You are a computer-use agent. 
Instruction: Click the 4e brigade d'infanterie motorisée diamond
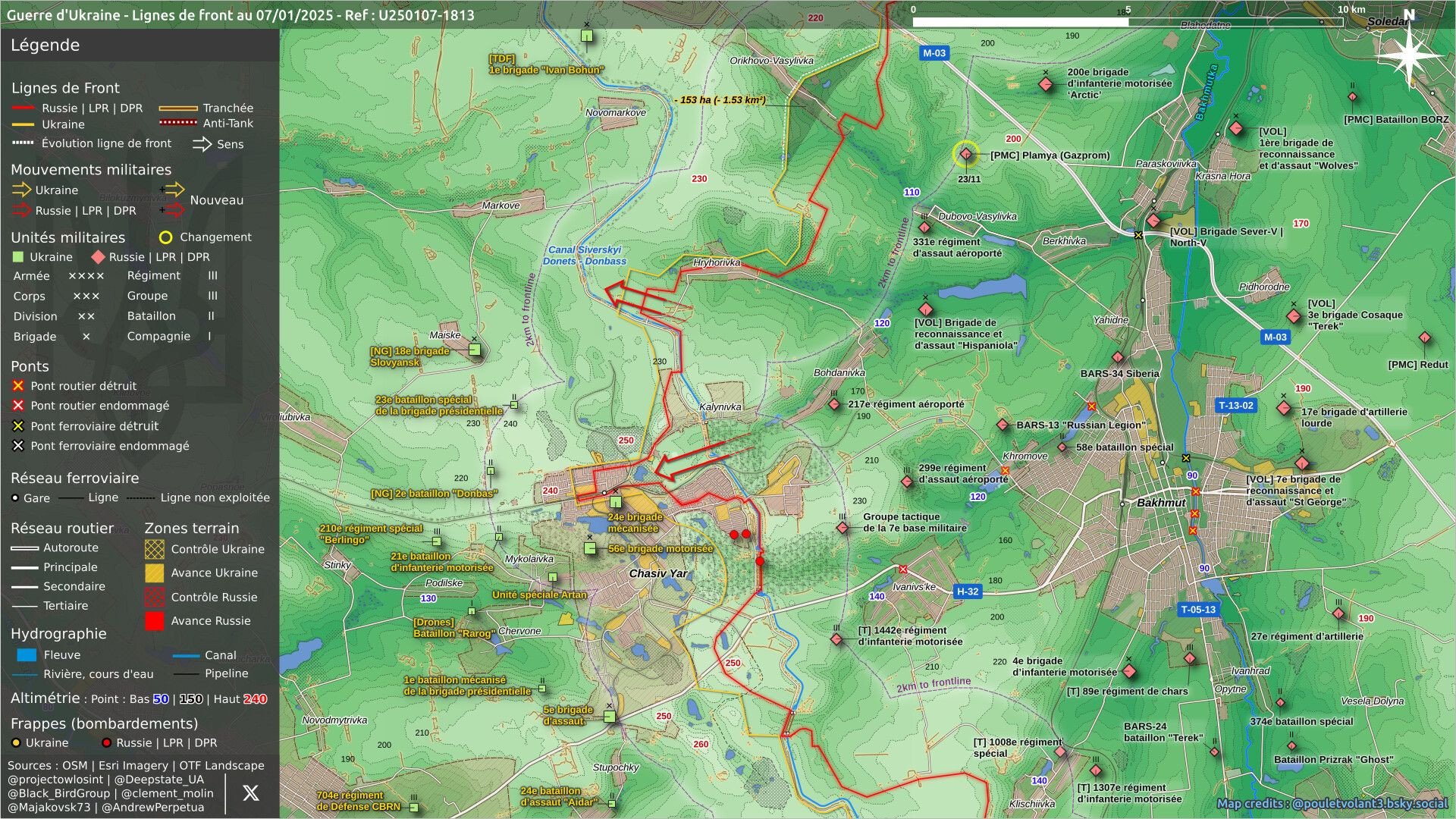coord(1128,671)
